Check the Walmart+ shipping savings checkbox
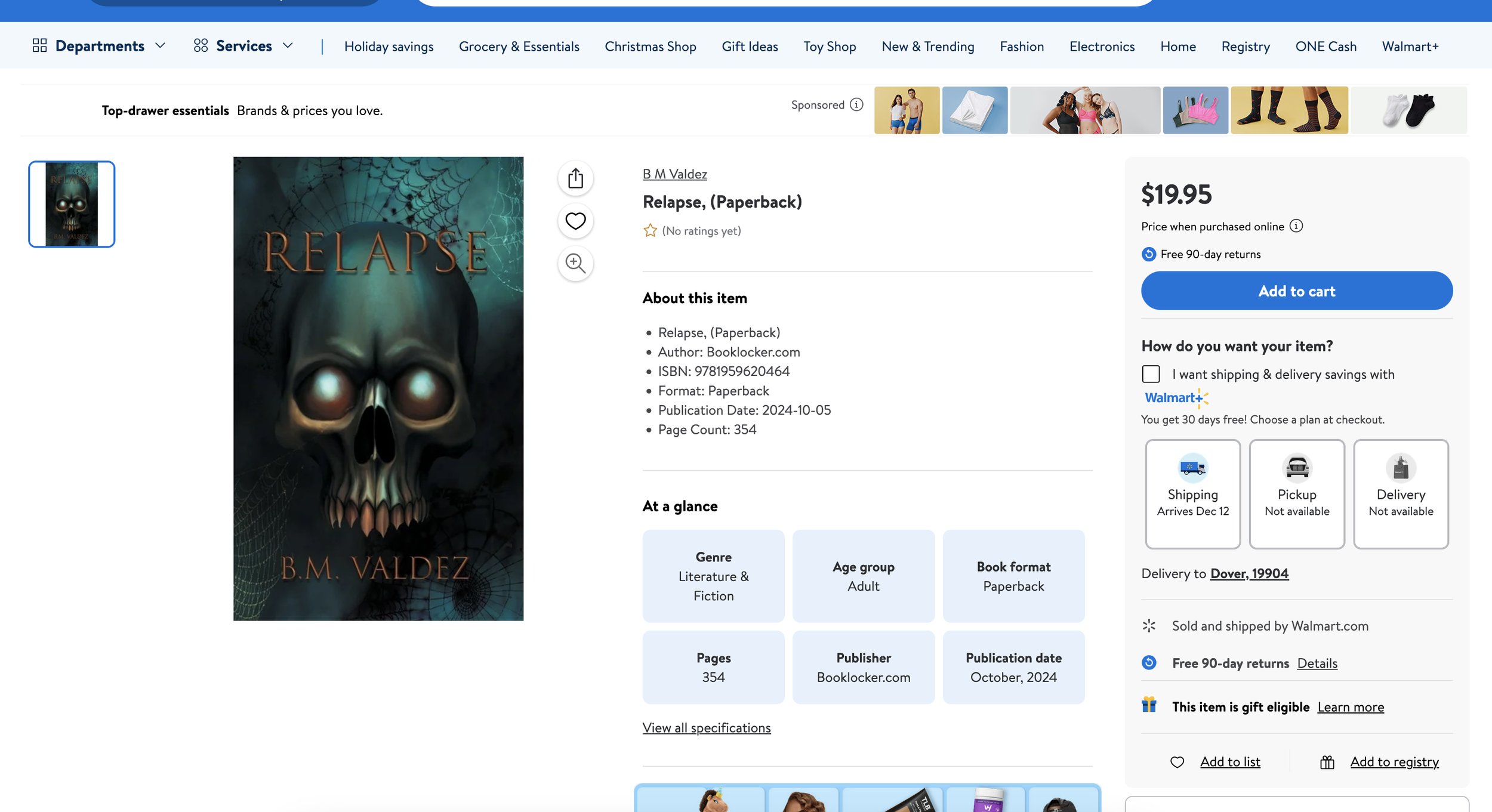The image size is (1492, 812). pos(1151,374)
